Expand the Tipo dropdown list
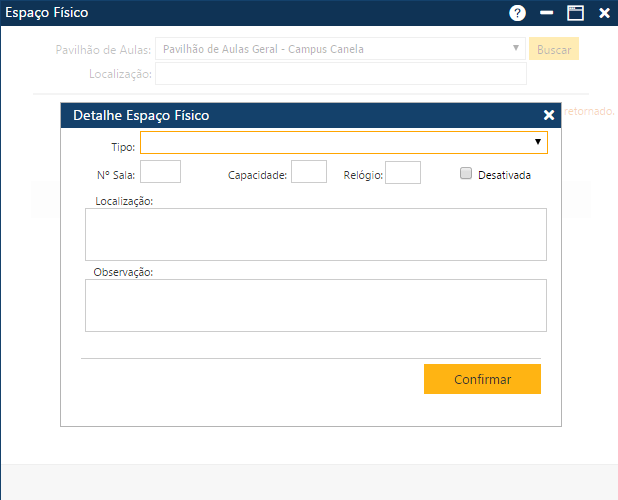The height and width of the screenshot is (500, 618). pyautogui.click(x=344, y=143)
